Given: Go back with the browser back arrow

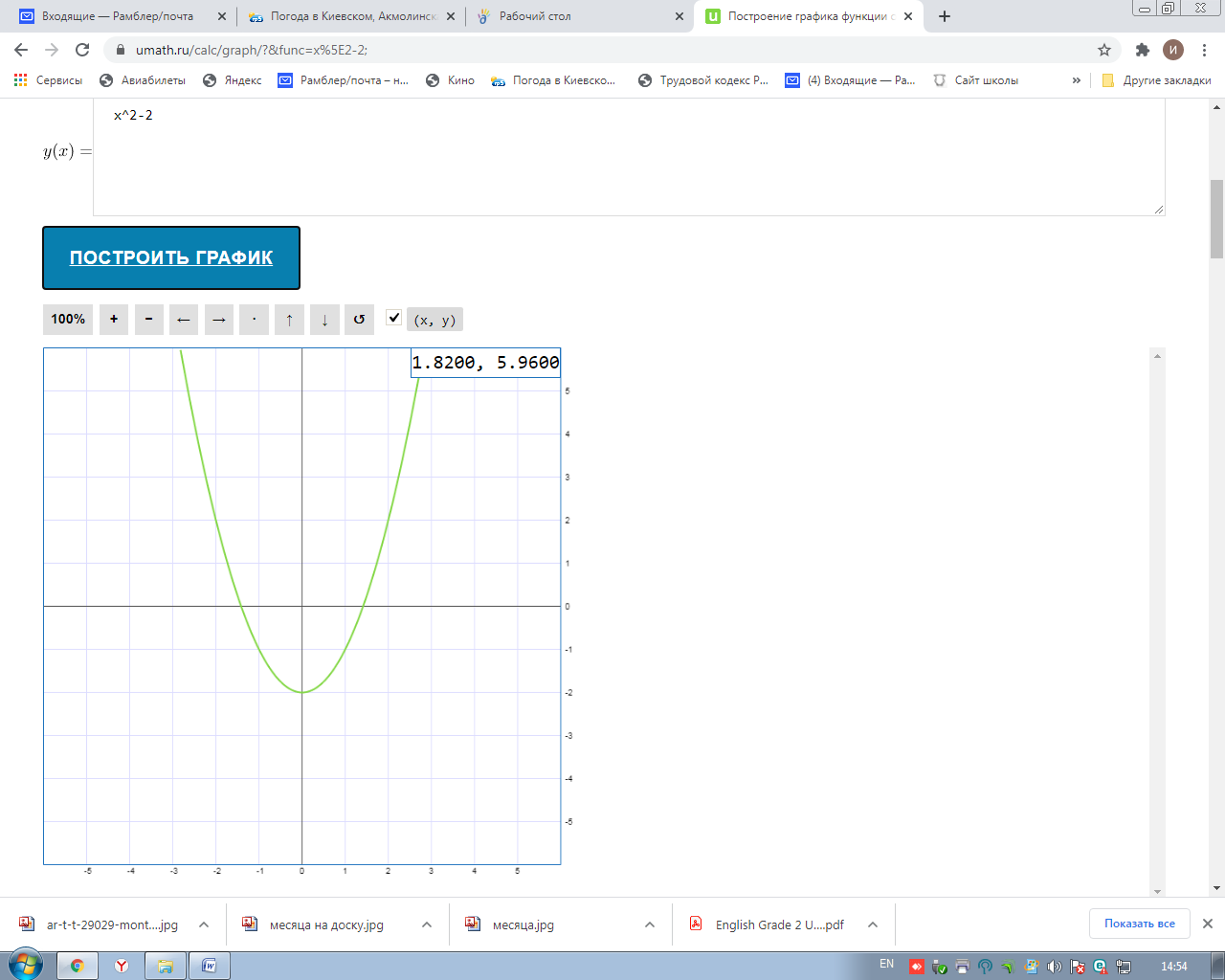Looking at the screenshot, I should (21, 50).
